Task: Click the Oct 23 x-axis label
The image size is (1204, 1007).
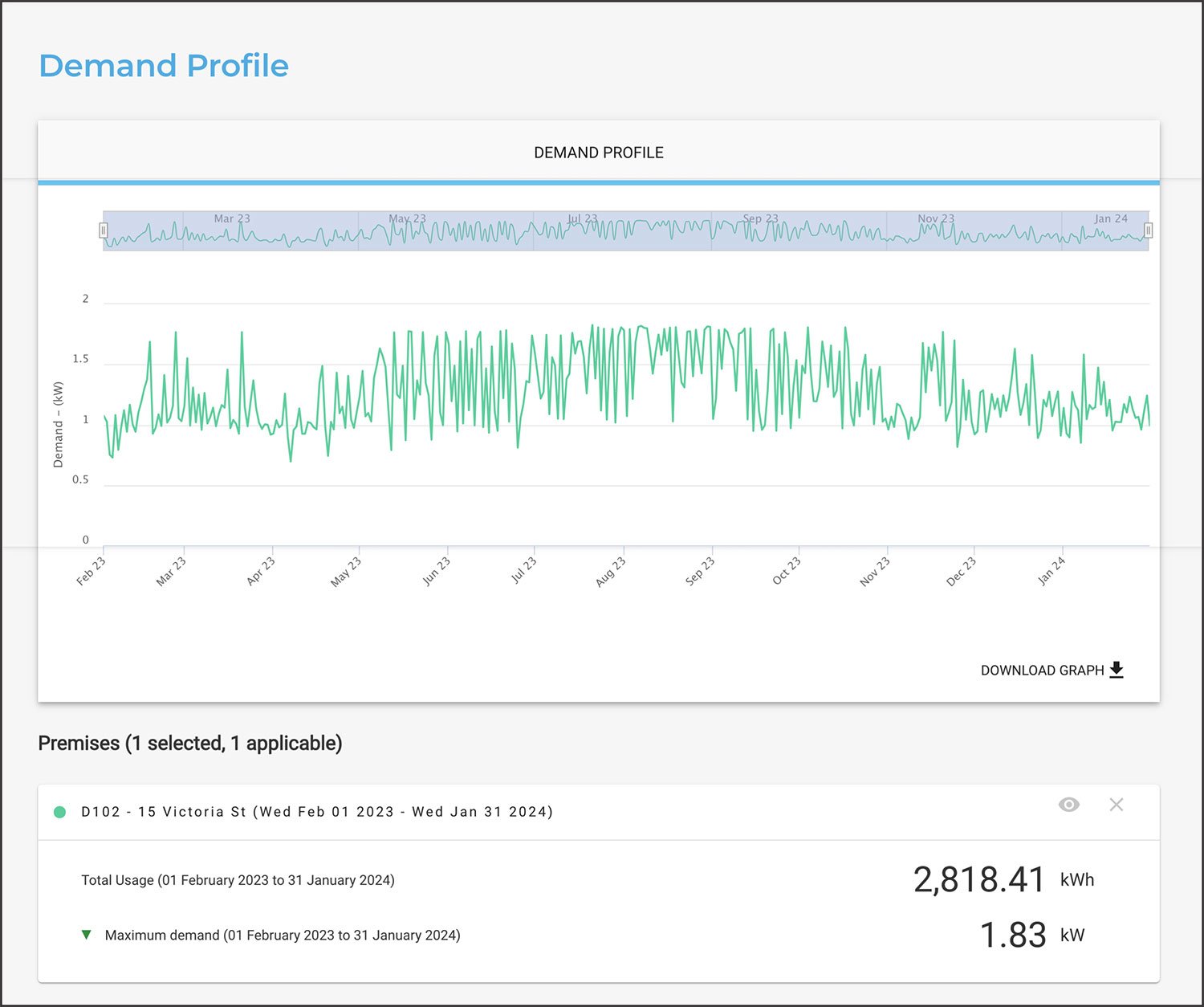Action: [787, 572]
